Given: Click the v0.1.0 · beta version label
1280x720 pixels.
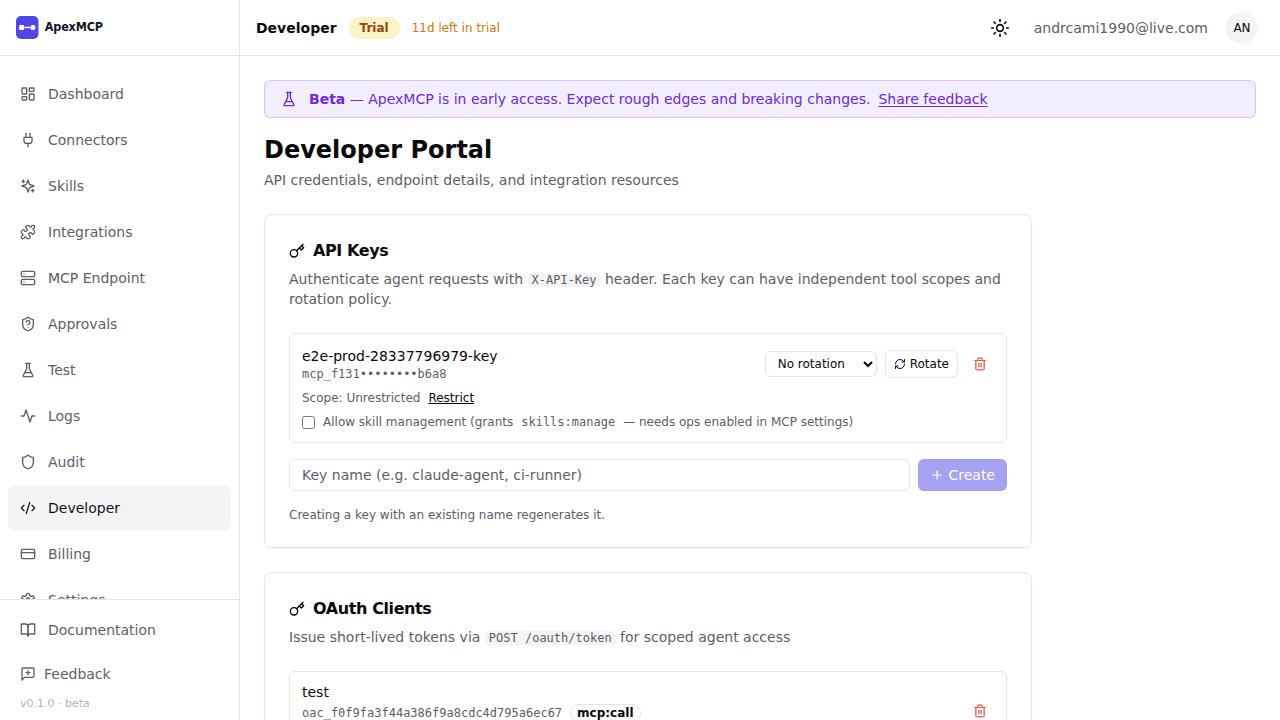Looking at the screenshot, I should (x=55, y=703).
